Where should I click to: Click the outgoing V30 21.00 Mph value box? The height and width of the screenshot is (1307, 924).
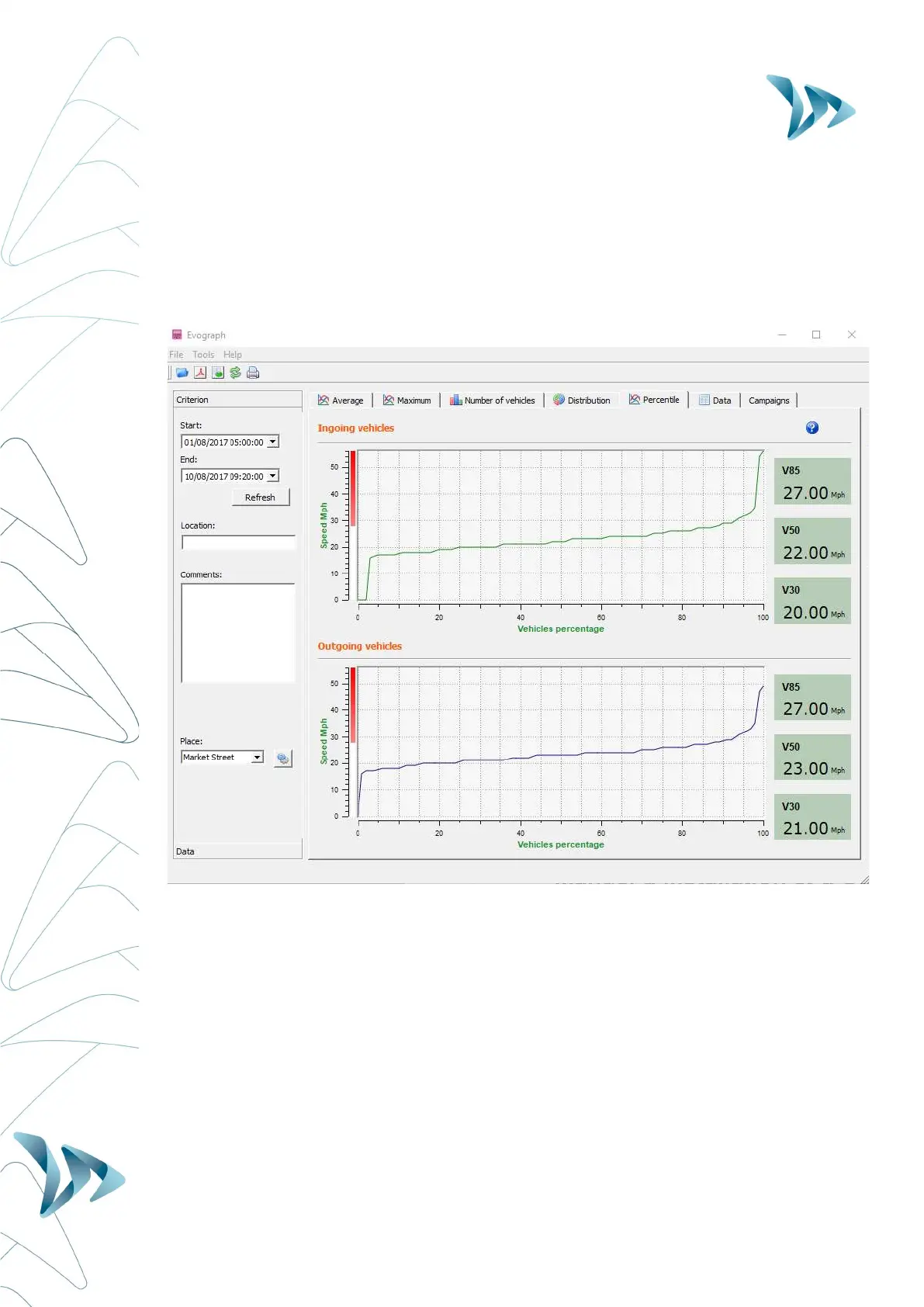coord(812,817)
